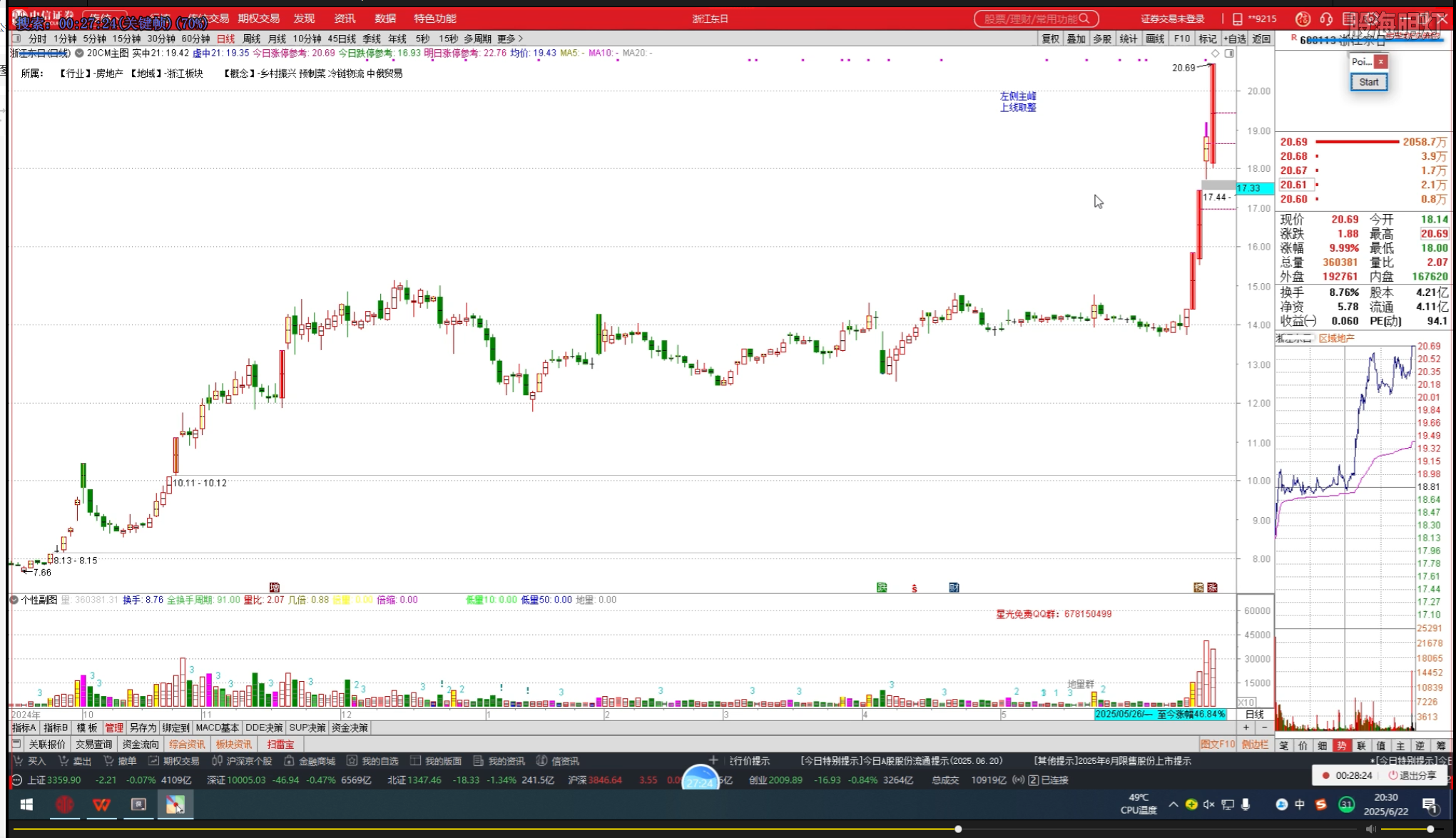Zoom out chart with the minus button
Screen dimensions: 1456x838
(1264, 727)
